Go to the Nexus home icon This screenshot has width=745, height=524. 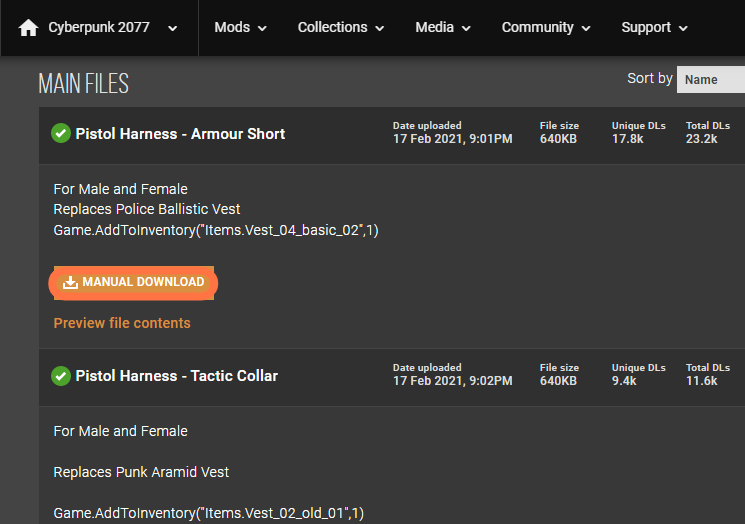(x=28, y=28)
